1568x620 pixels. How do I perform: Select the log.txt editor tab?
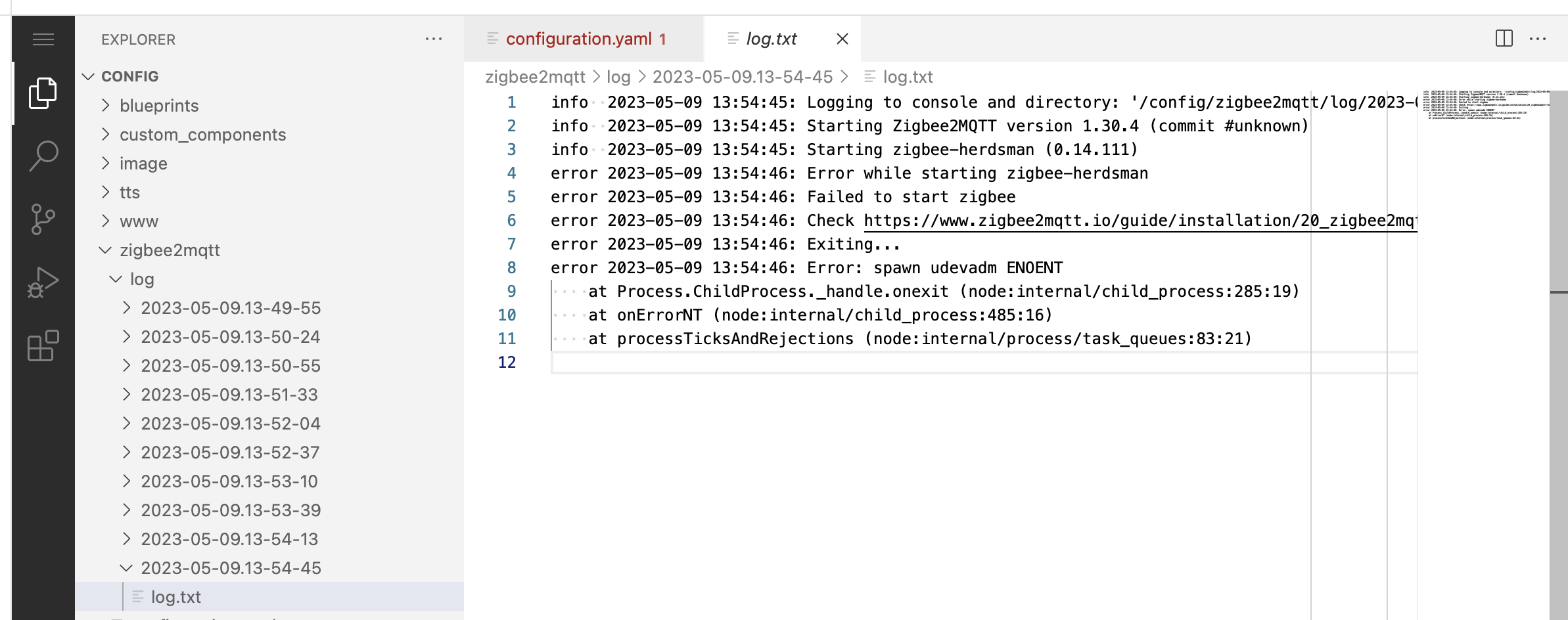(782, 39)
